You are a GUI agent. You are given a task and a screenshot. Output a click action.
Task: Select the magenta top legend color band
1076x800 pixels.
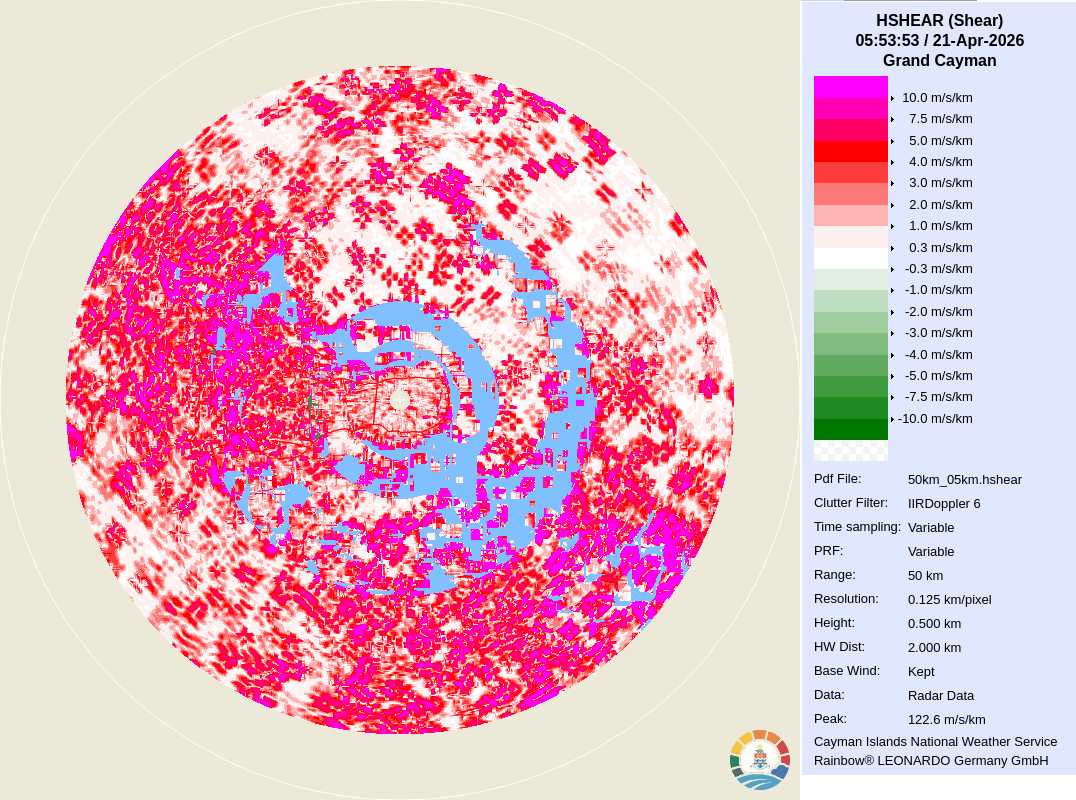click(850, 87)
